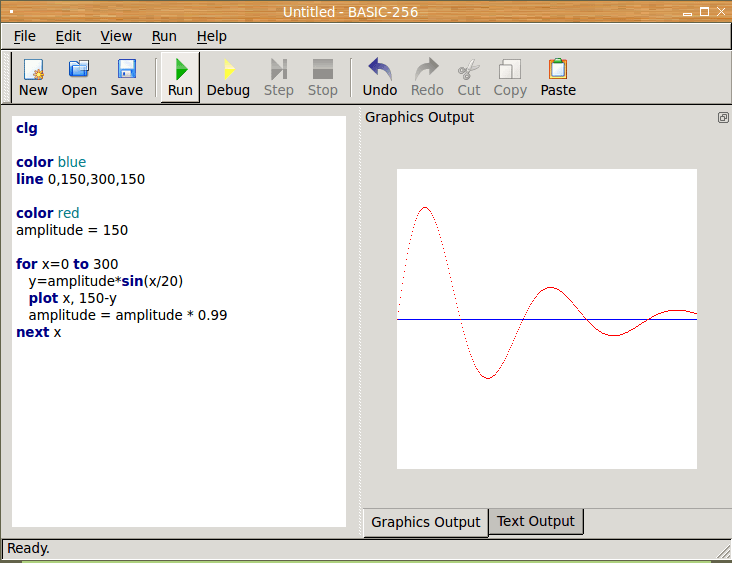The width and height of the screenshot is (732, 563).
Task: Start Debug mode from the toolbar
Action: click(228, 77)
